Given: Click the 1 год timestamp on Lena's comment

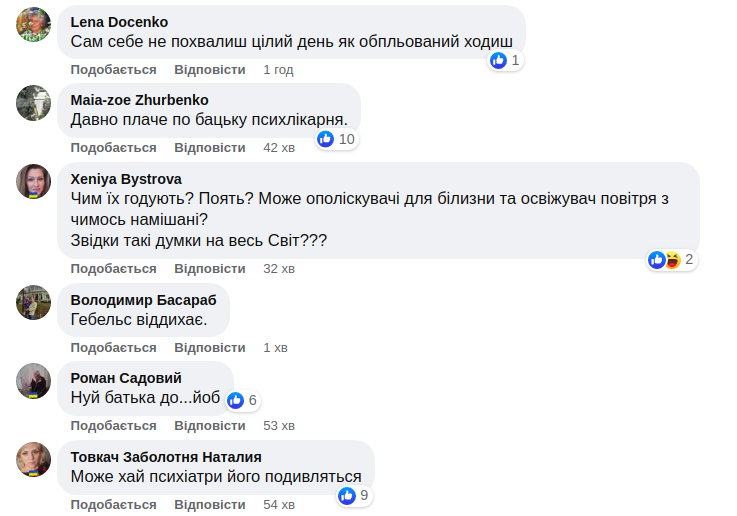Looking at the screenshot, I should pos(278,70).
